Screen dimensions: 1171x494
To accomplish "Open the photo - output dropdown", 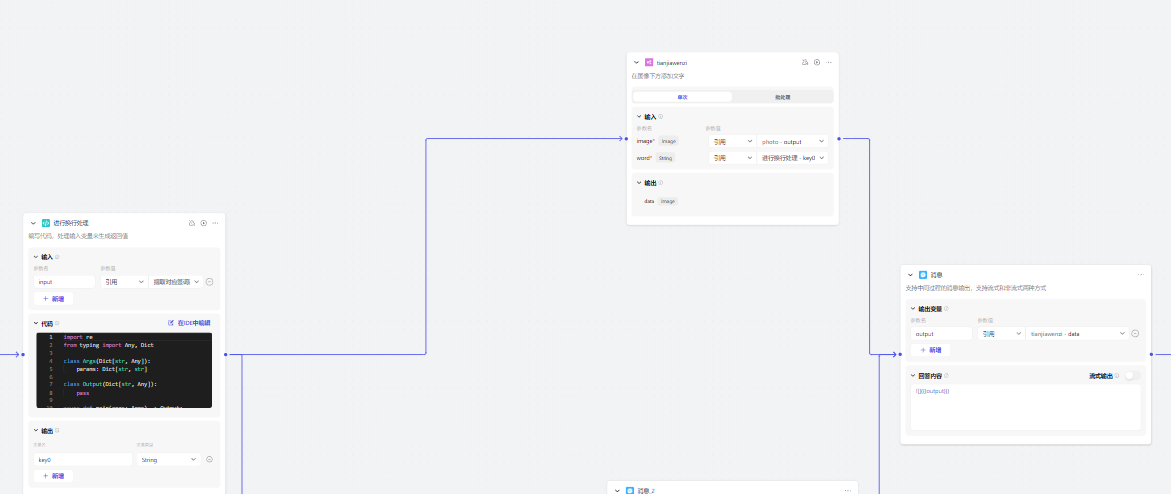I will pyautogui.click(x=792, y=141).
